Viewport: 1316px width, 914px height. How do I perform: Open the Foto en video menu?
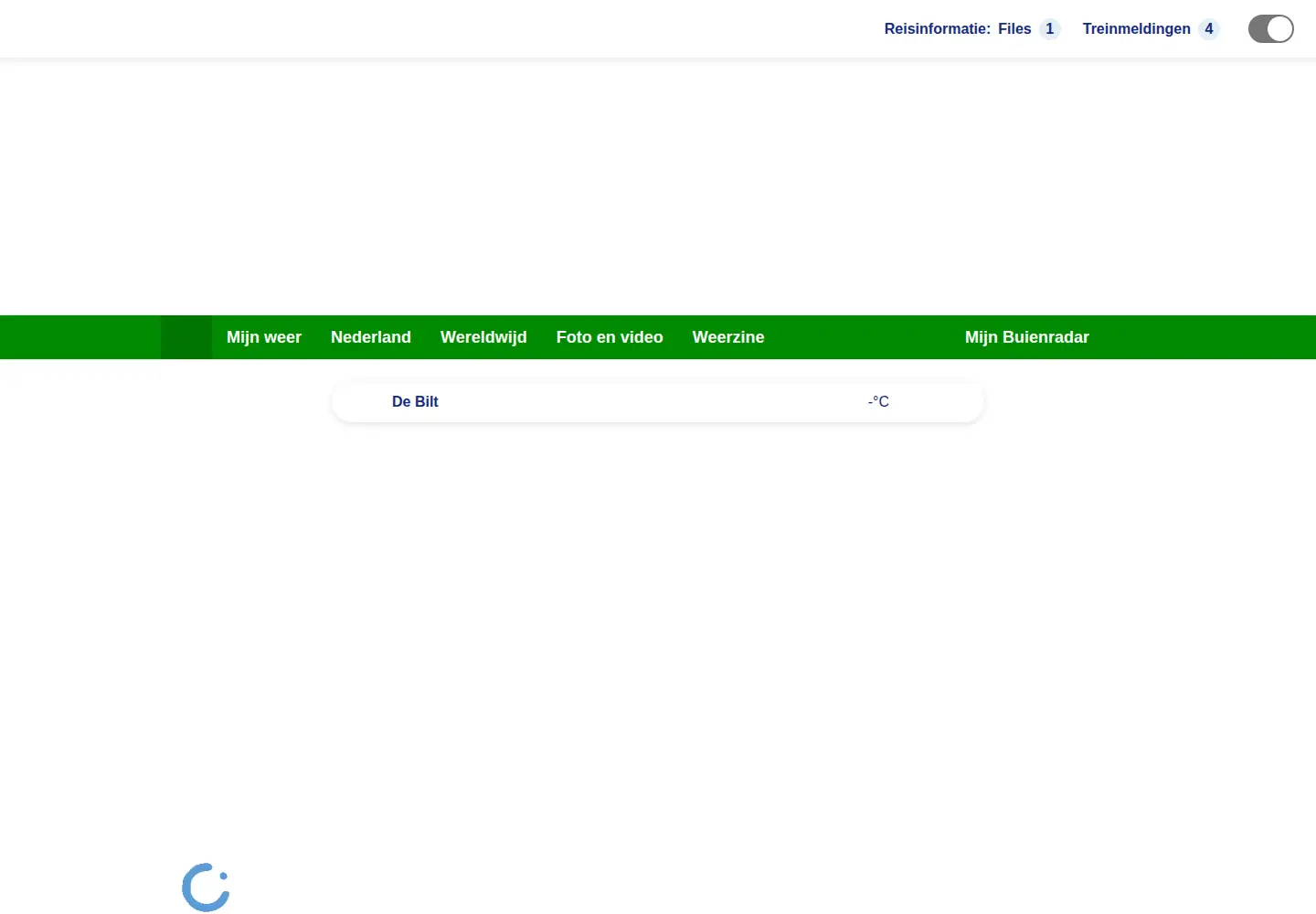(610, 337)
